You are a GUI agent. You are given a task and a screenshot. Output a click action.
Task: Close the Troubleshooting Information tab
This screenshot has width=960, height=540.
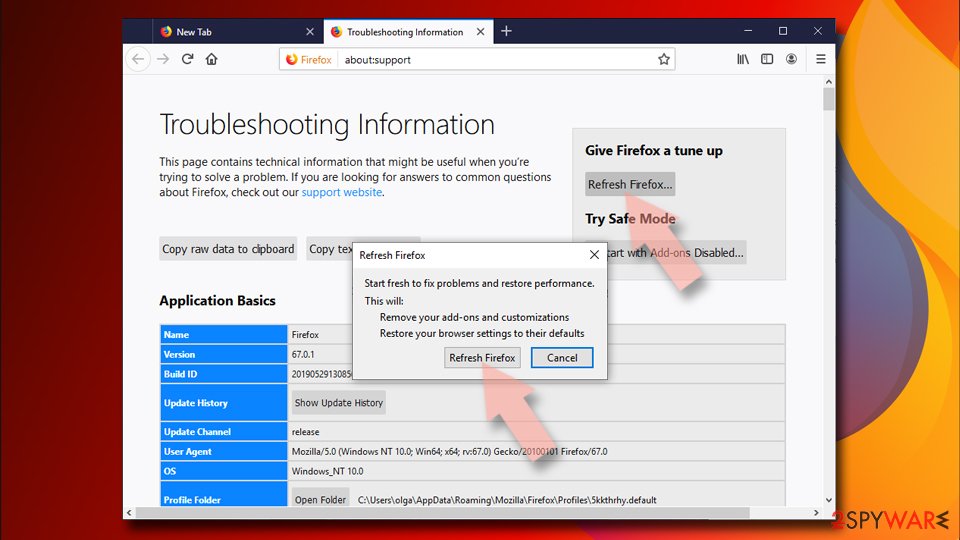click(481, 32)
